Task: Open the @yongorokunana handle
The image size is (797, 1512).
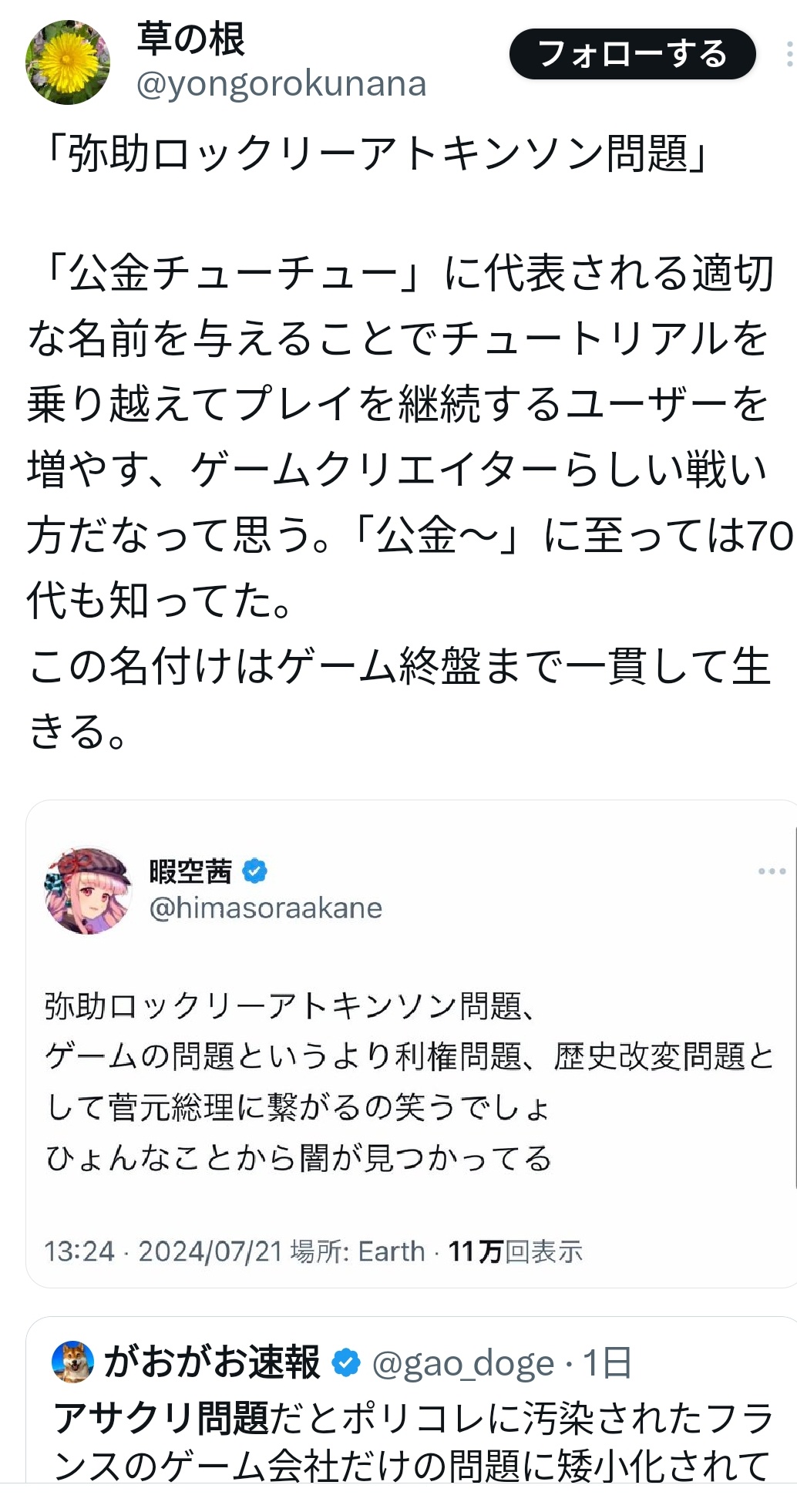Action: tap(281, 84)
